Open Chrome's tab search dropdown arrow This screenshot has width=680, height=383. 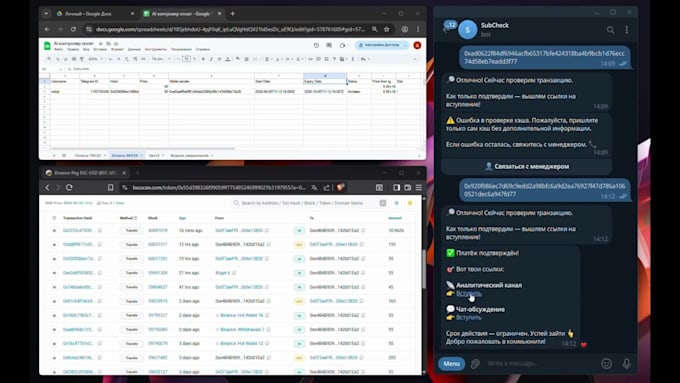click(46, 13)
